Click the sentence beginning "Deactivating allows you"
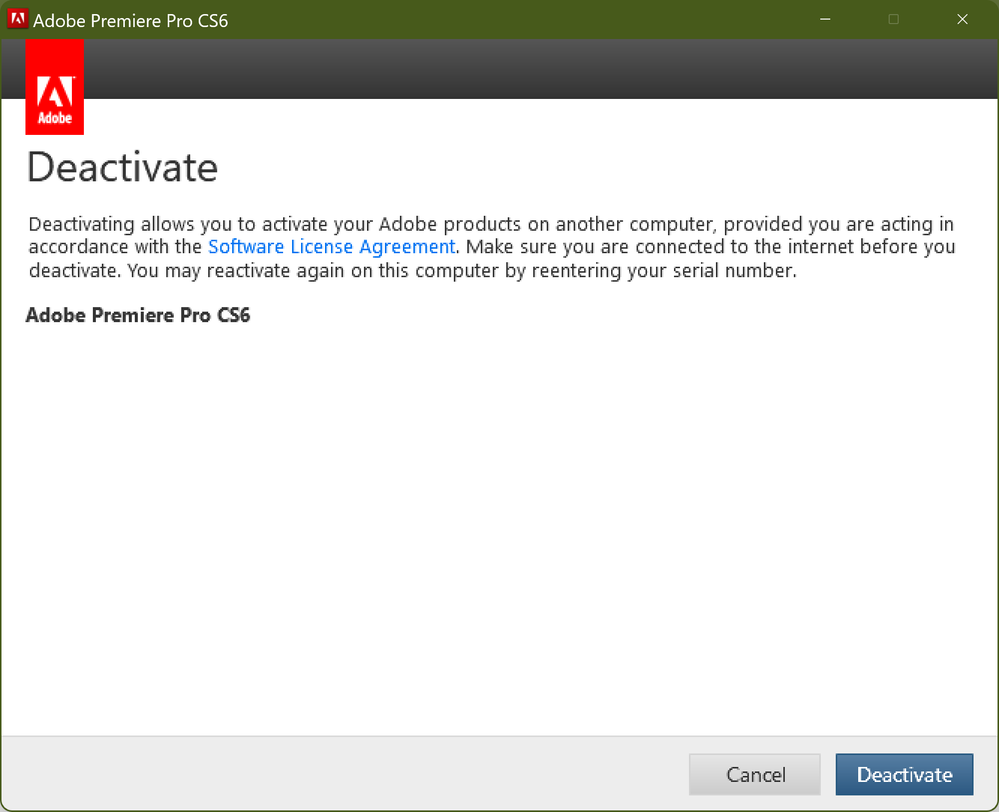Image resolution: width=999 pixels, height=812 pixels. [300, 223]
